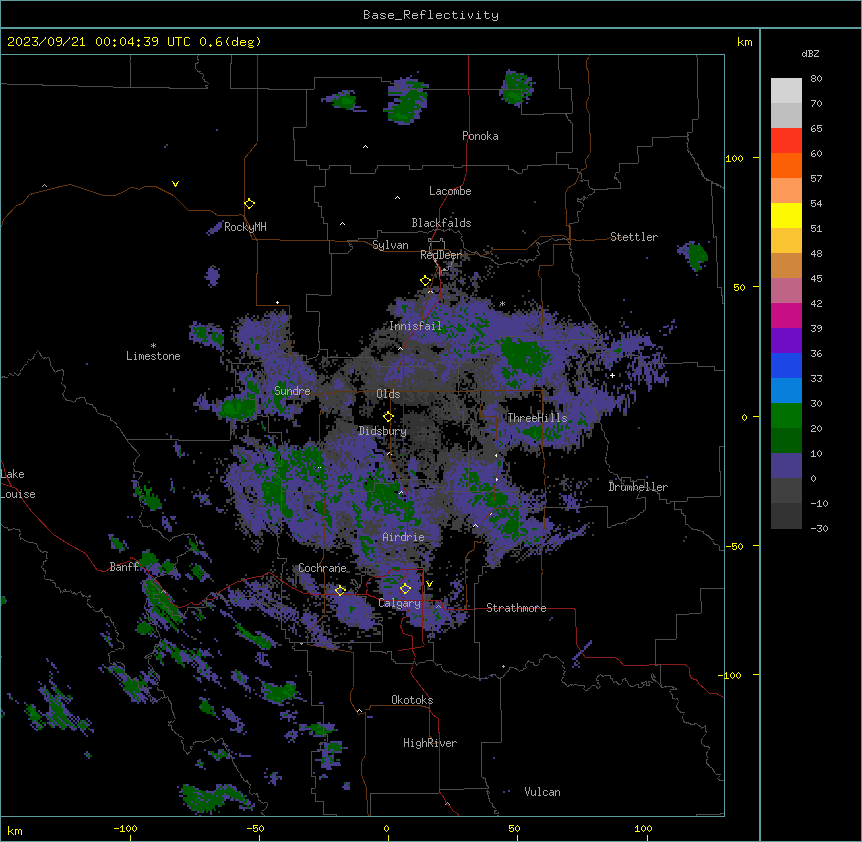Click the km label at top right of map
The image size is (862, 842).
pos(745,42)
